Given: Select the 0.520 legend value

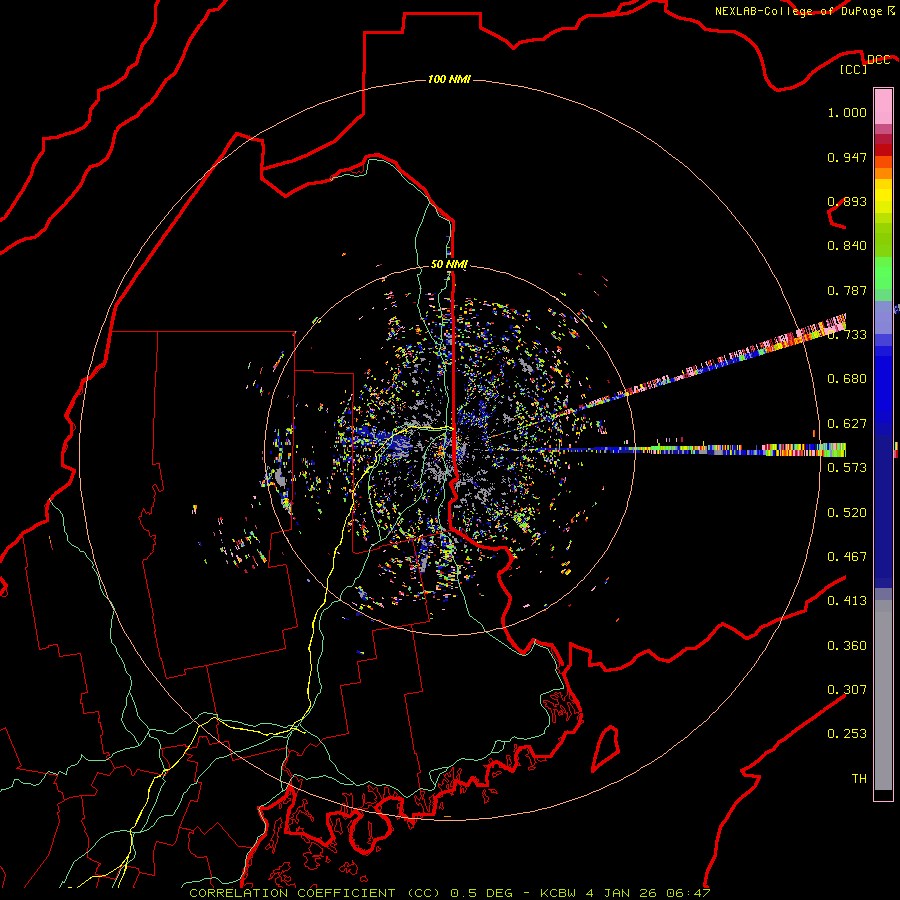Looking at the screenshot, I should 847,513.
